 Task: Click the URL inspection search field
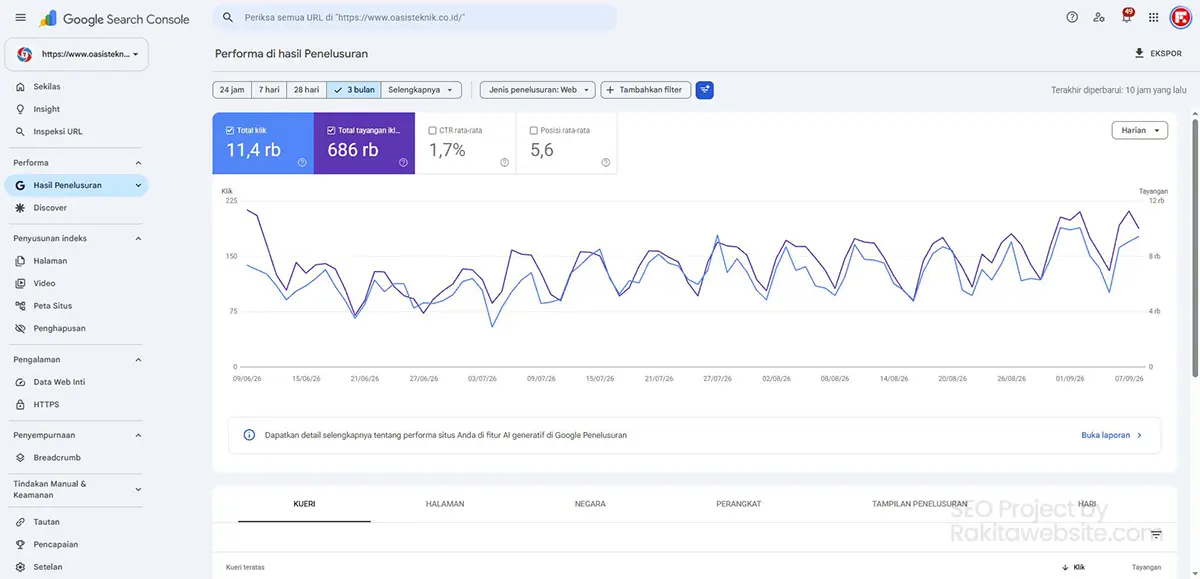pos(415,18)
